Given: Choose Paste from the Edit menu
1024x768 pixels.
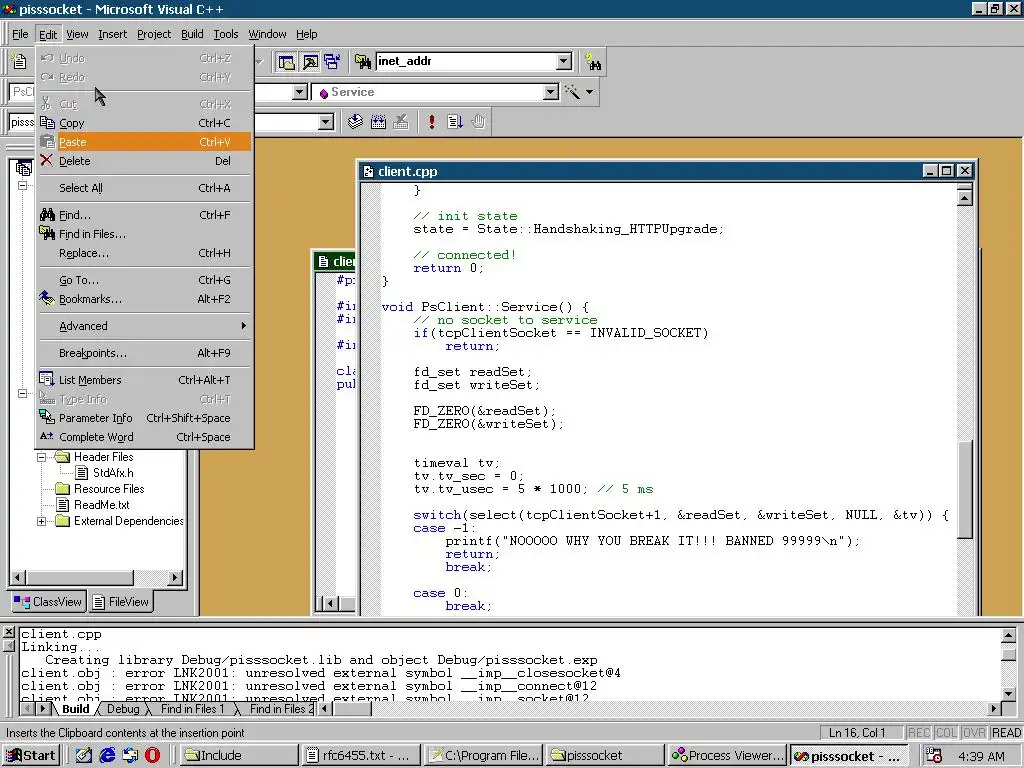Looking at the screenshot, I should [144, 142].
